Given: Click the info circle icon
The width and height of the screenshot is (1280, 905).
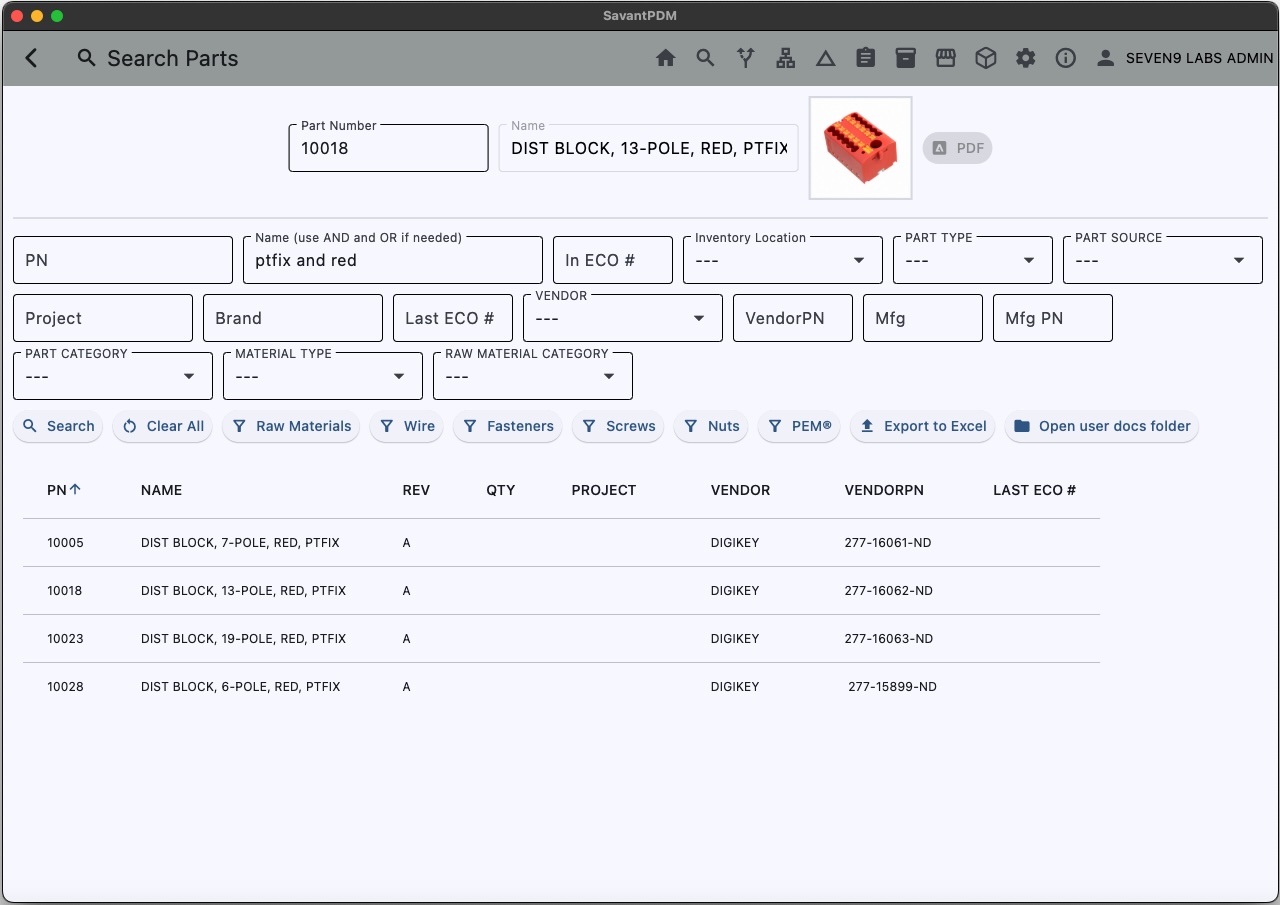Looking at the screenshot, I should click(1065, 58).
